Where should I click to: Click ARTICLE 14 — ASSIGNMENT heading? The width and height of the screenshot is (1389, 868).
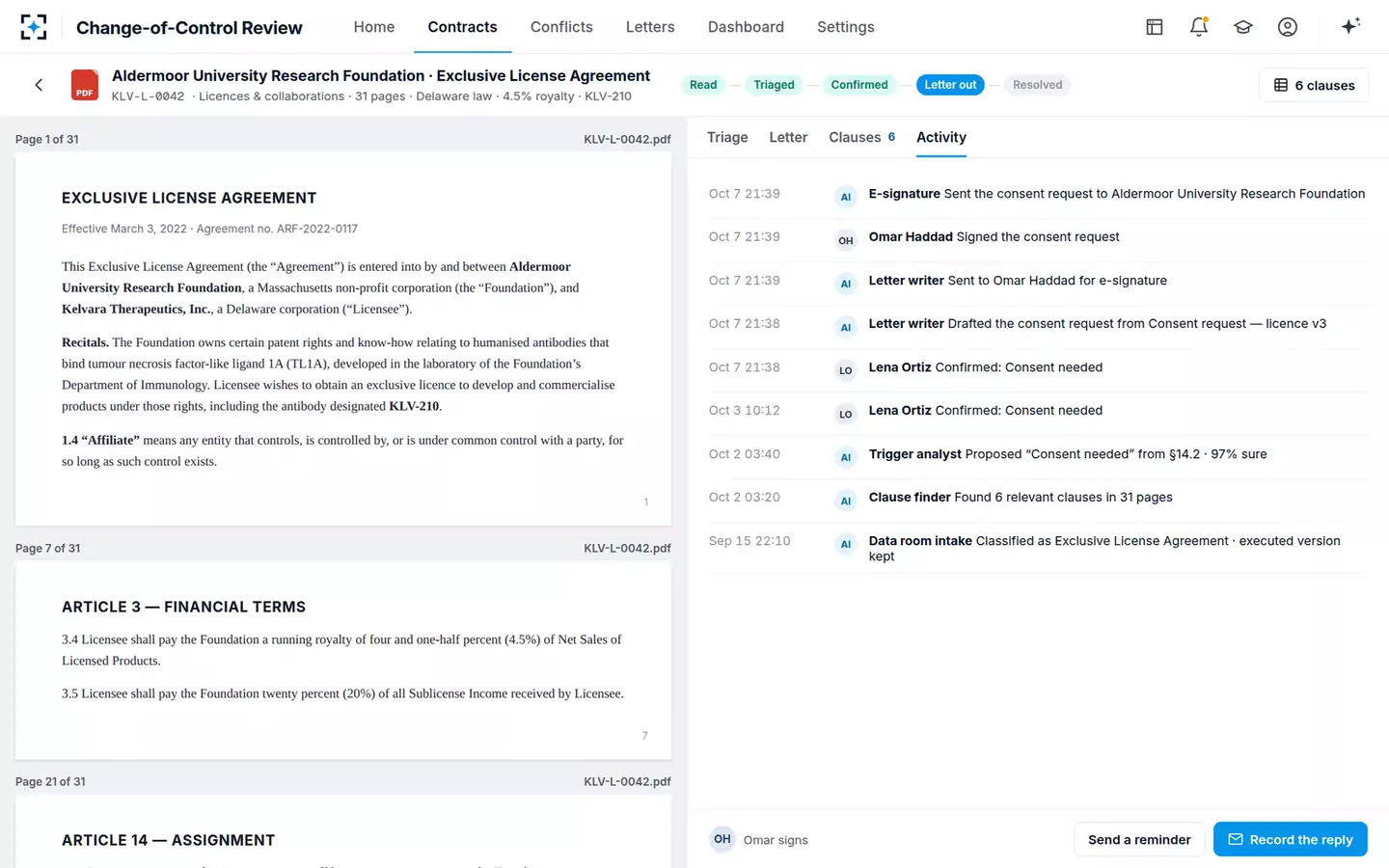(168, 840)
